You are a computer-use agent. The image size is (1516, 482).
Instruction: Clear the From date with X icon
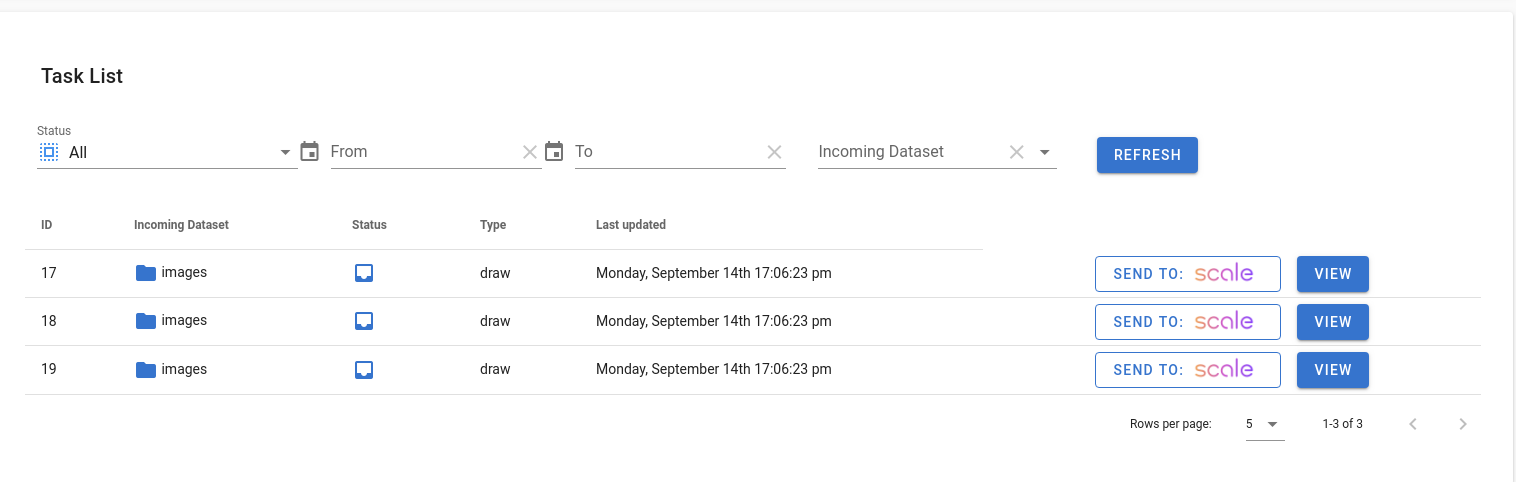[x=530, y=152]
